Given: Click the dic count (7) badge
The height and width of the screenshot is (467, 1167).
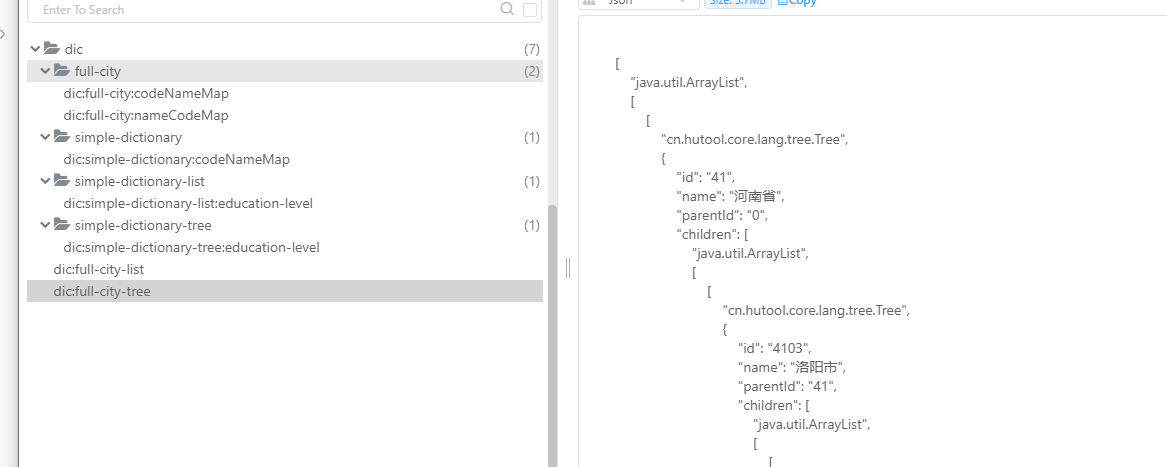Looking at the screenshot, I should tap(531, 49).
